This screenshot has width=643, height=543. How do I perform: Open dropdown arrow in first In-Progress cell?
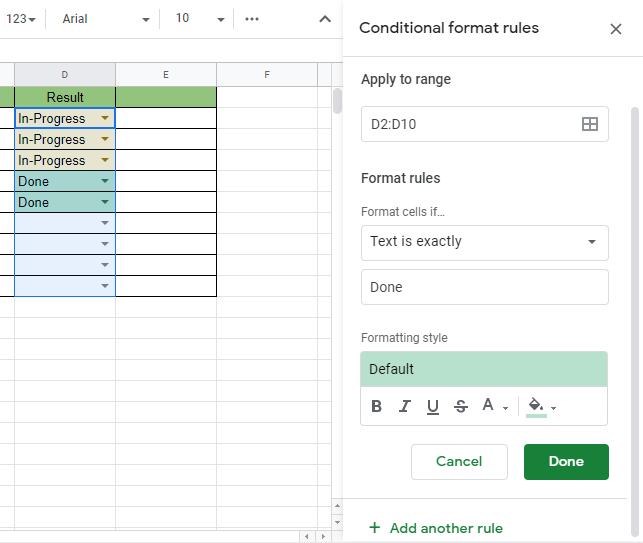pos(105,118)
